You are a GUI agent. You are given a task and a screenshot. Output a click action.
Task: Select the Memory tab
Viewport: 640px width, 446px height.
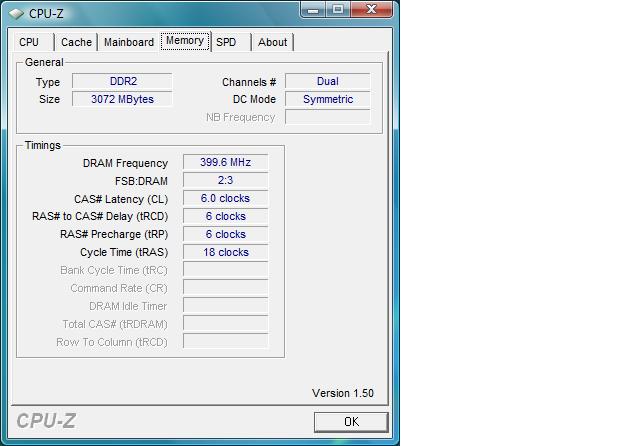coord(185,41)
